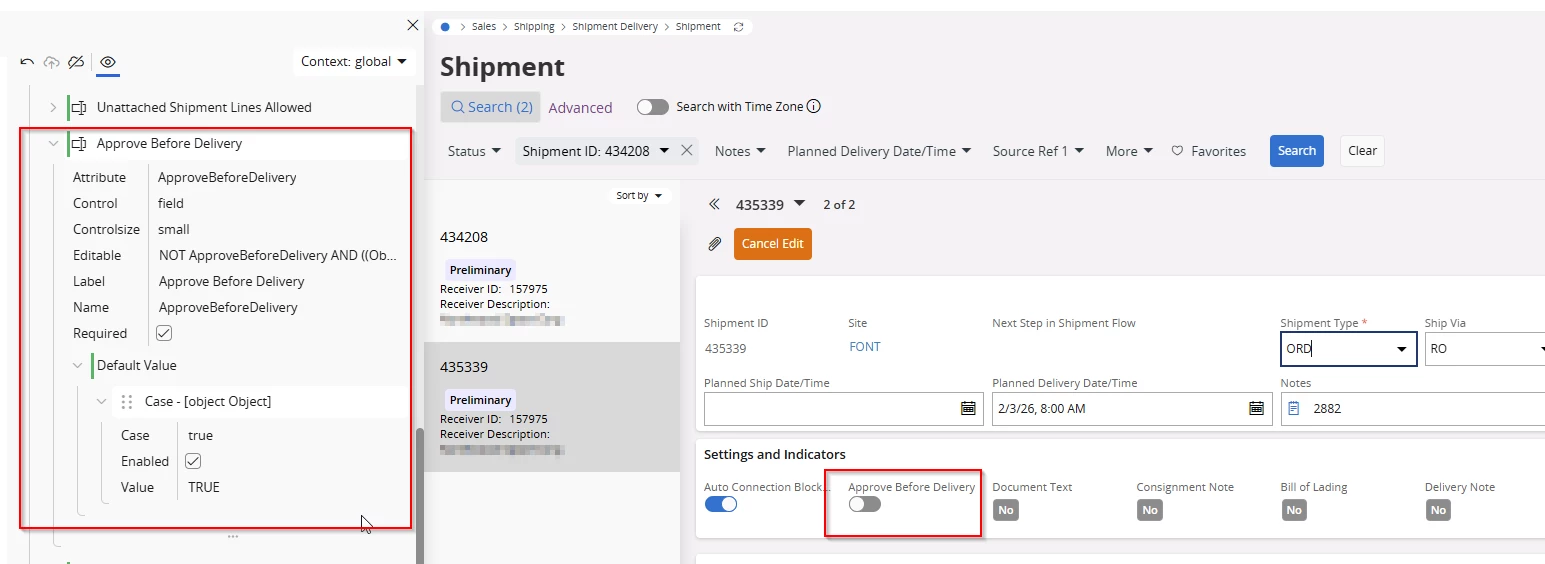1545x564 pixels.
Task: Uncheck the Required checkbox
Action: point(165,333)
